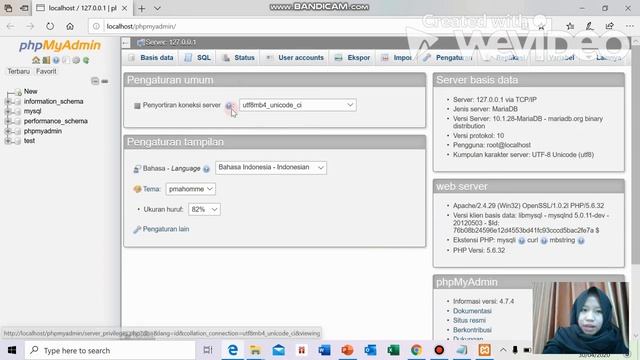The height and width of the screenshot is (360, 640).
Task: Switch to the Ekspor tab
Action: click(353, 58)
